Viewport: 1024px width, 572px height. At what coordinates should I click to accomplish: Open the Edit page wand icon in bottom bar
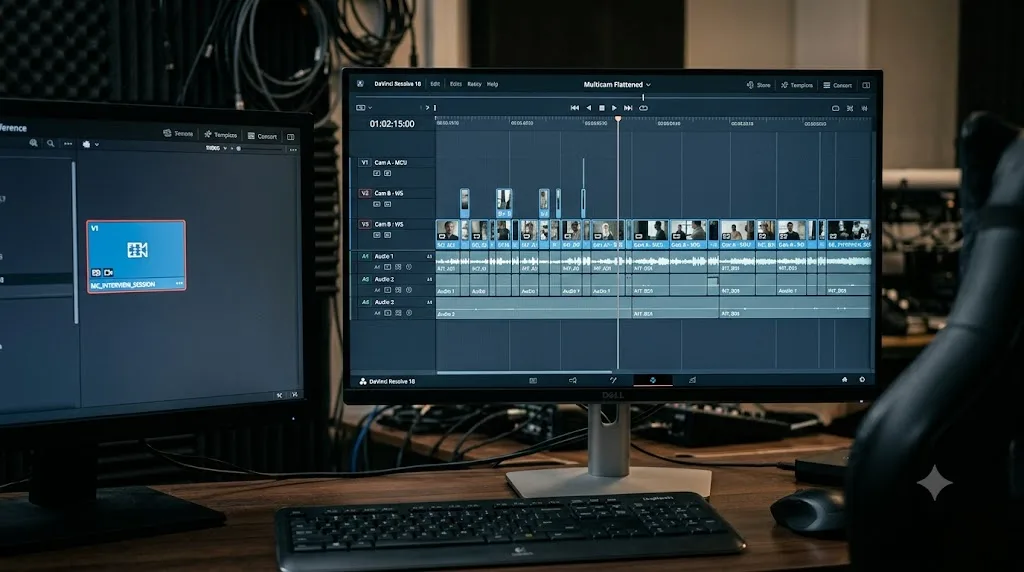[x=613, y=380]
